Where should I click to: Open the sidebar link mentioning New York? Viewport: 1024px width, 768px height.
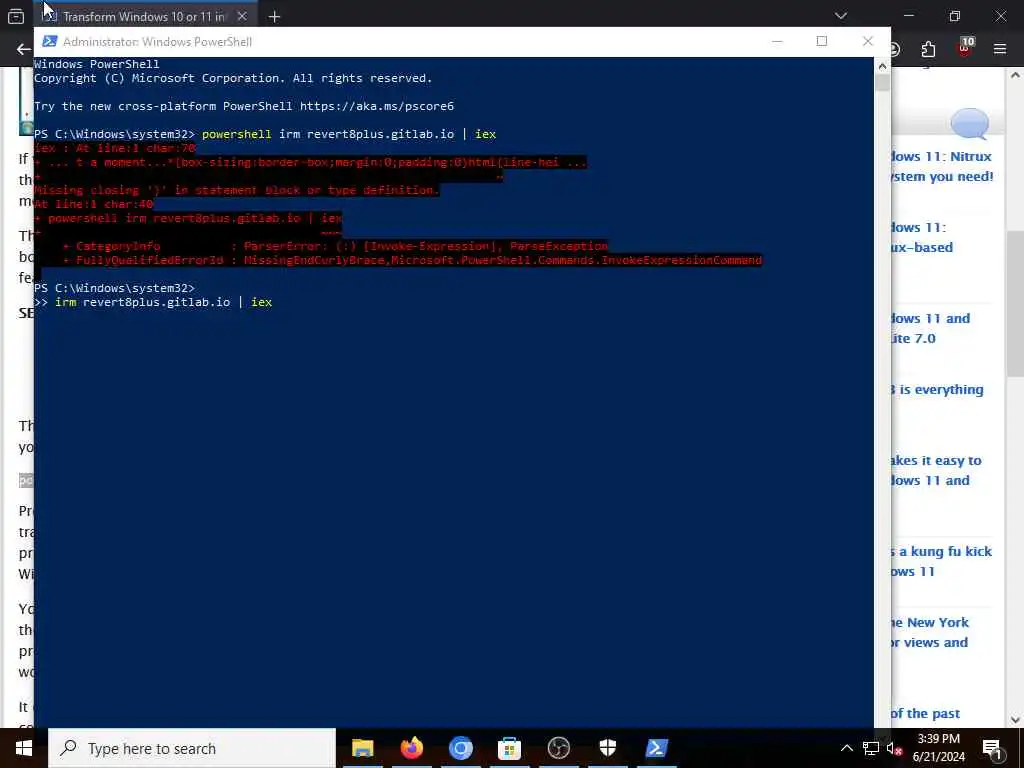click(930, 632)
